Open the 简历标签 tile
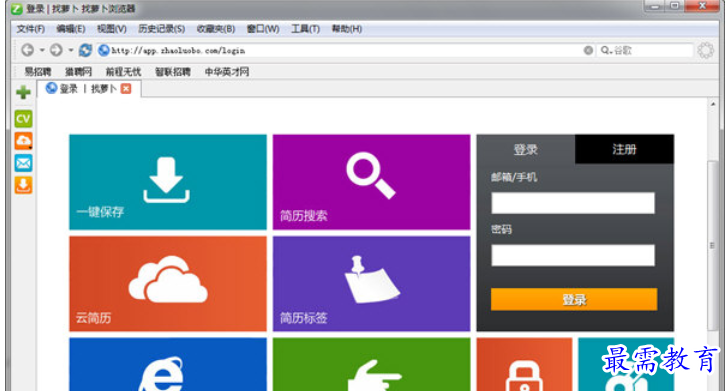Viewport: 726px width, 391px height. (371, 284)
